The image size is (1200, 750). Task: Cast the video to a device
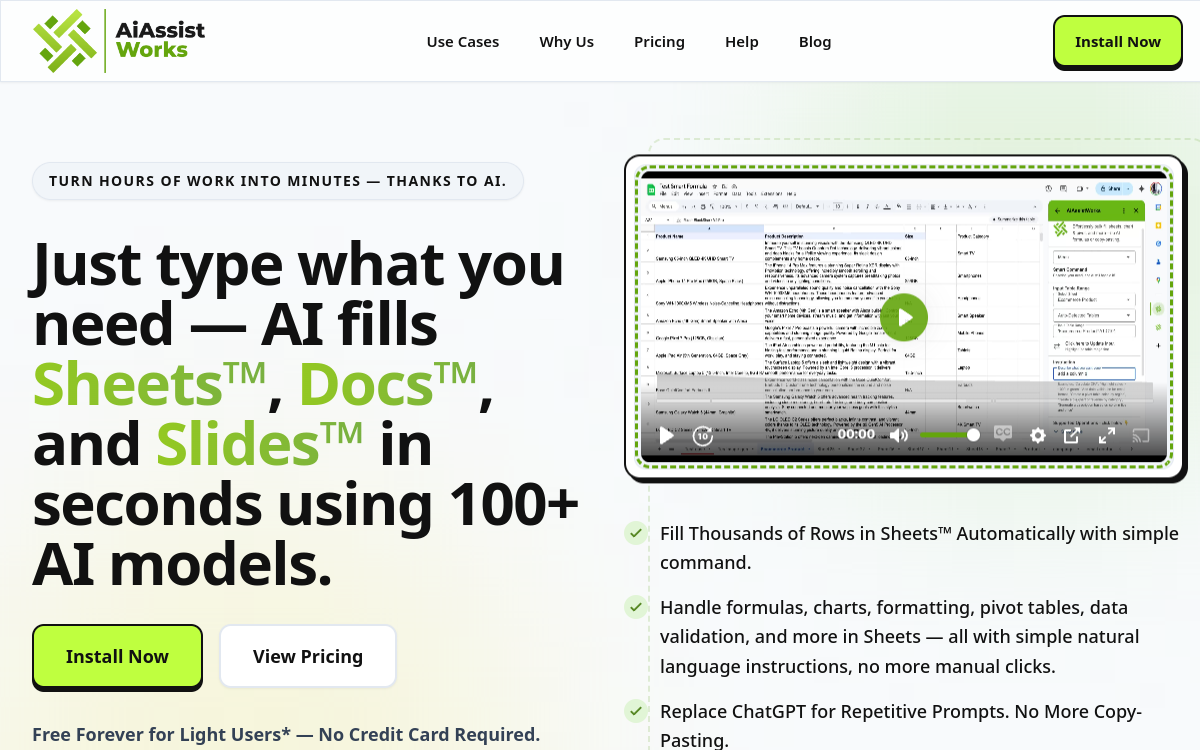click(x=1141, y=435)
